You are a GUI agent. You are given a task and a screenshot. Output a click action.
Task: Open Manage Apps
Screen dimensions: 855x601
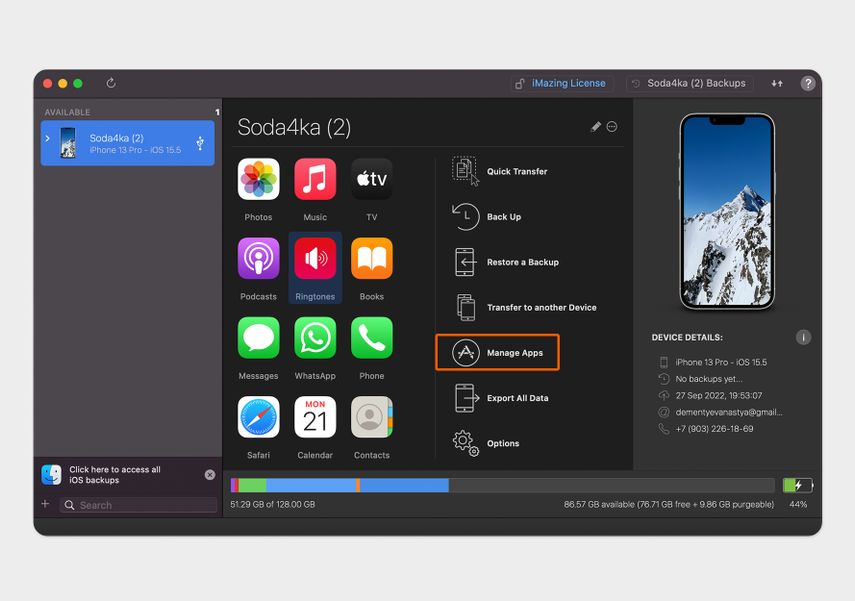497,353
